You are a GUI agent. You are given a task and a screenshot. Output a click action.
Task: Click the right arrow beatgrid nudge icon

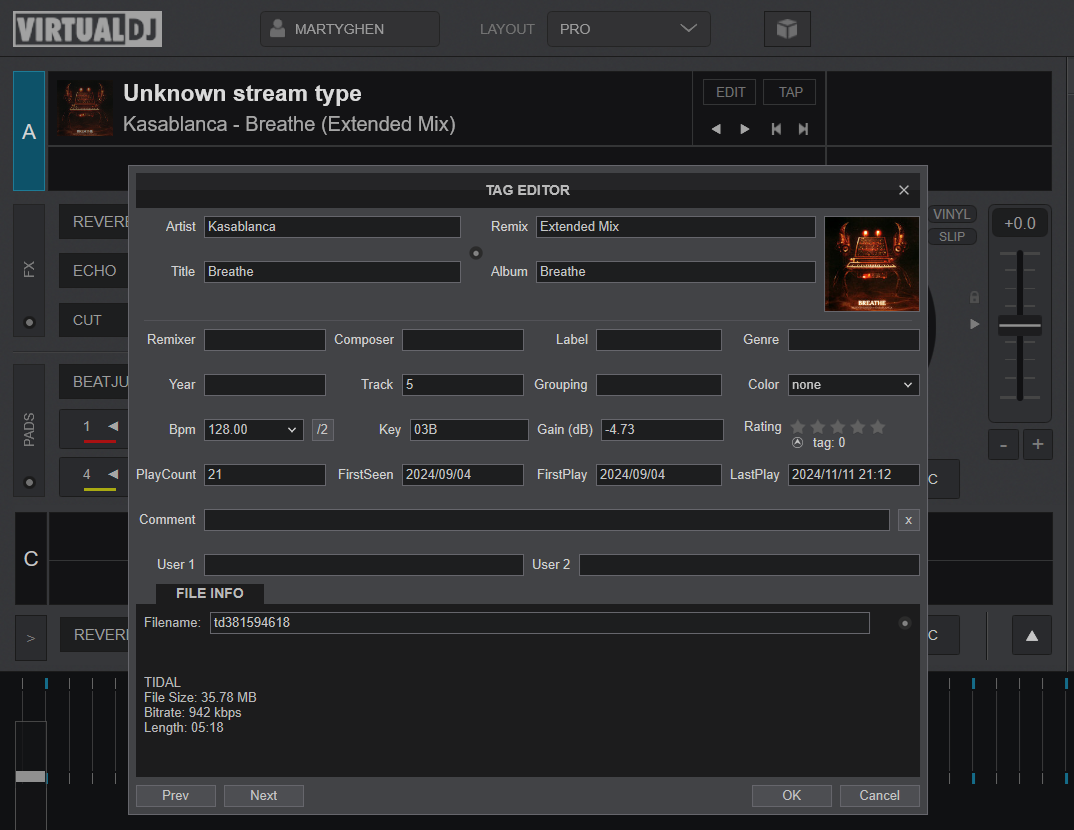745,129
